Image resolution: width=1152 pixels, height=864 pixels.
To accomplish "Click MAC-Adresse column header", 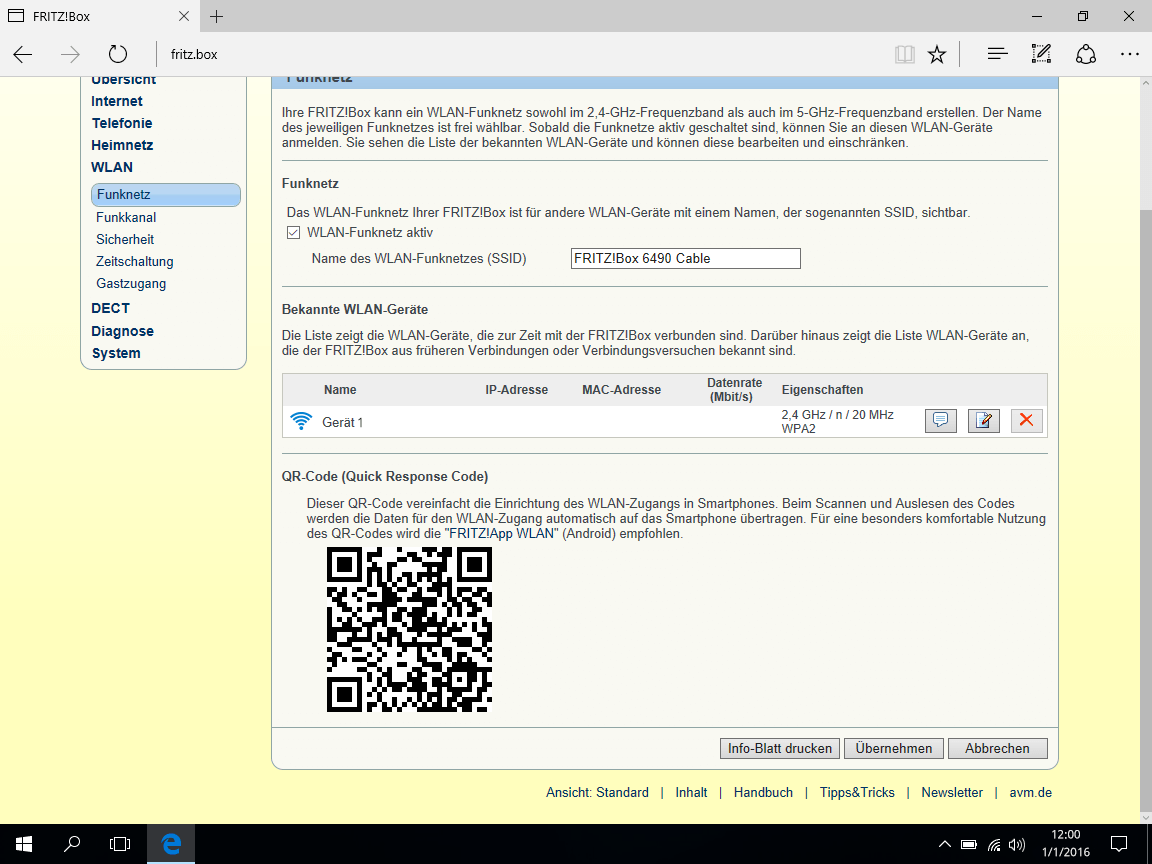I will coord(622,390).
